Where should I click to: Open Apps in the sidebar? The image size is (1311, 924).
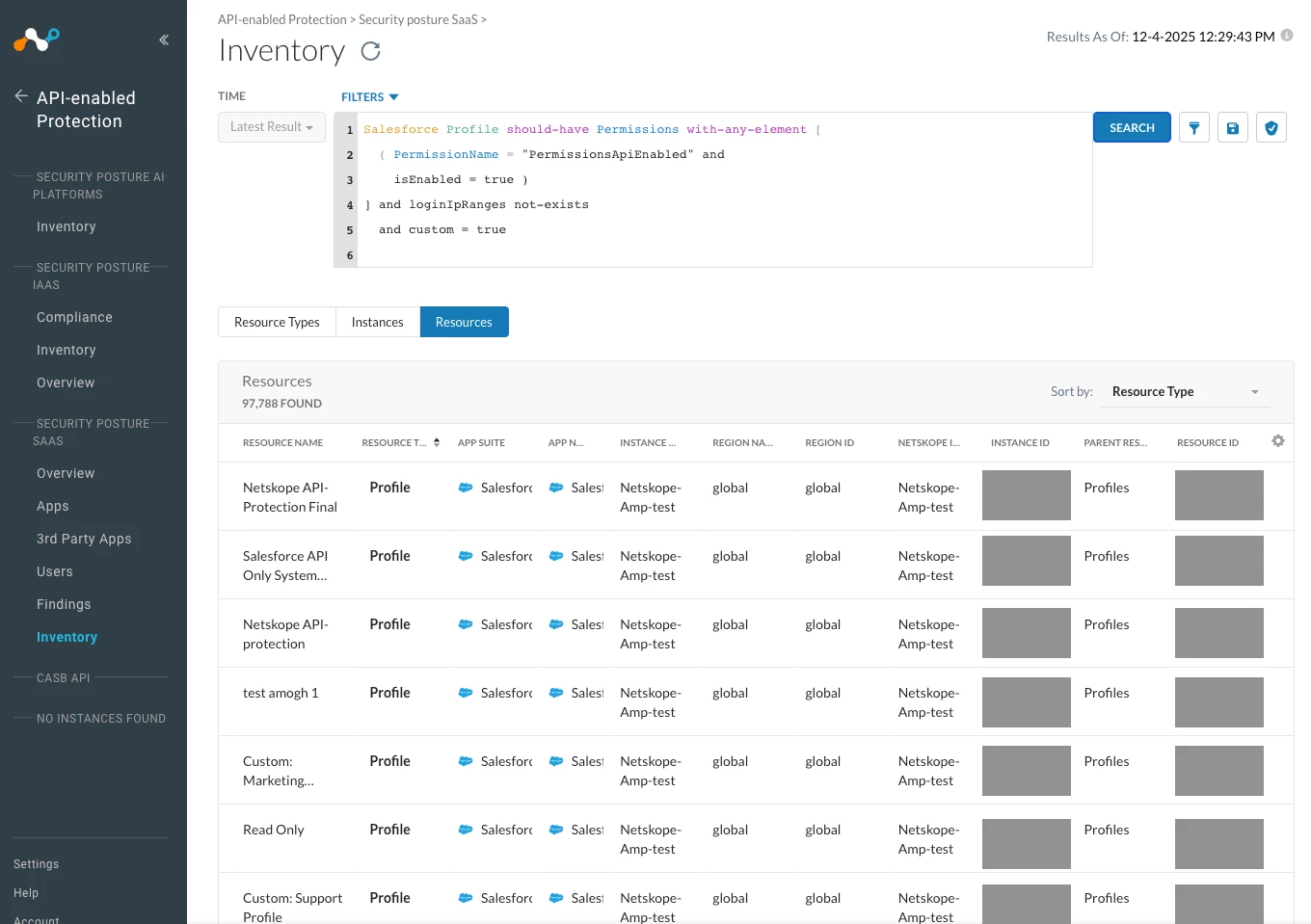(x=53, y=506)
